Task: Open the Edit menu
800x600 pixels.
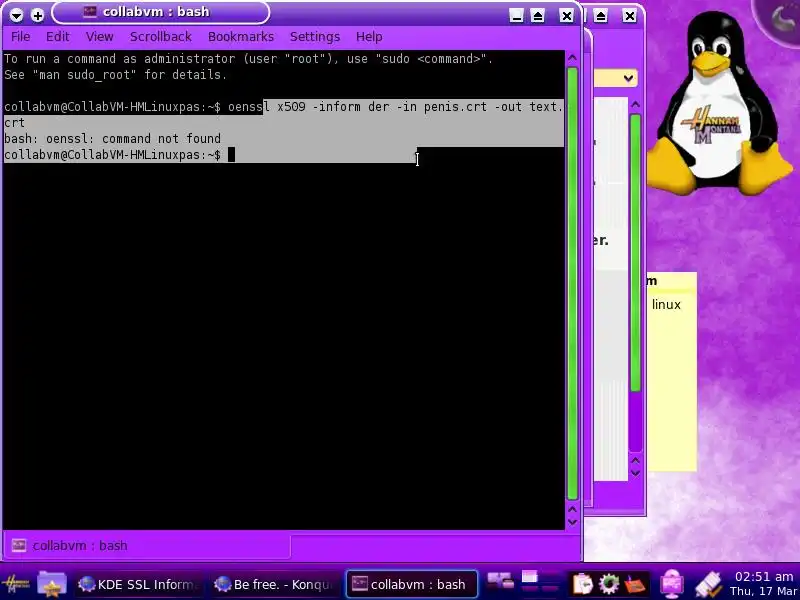Action: [57, 37]
